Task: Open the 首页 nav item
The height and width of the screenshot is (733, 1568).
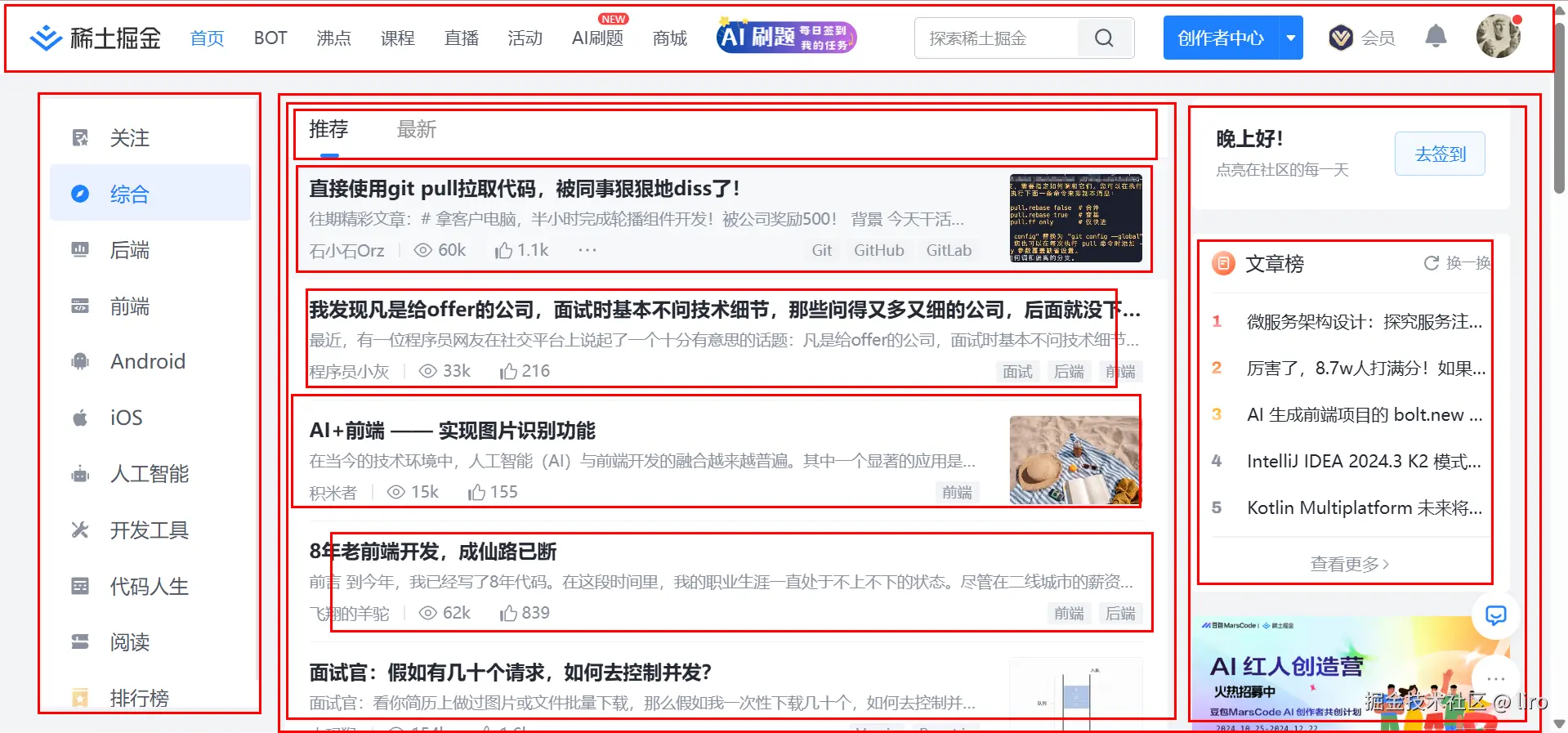Action: pyautogui.click(x=207, y=38)
